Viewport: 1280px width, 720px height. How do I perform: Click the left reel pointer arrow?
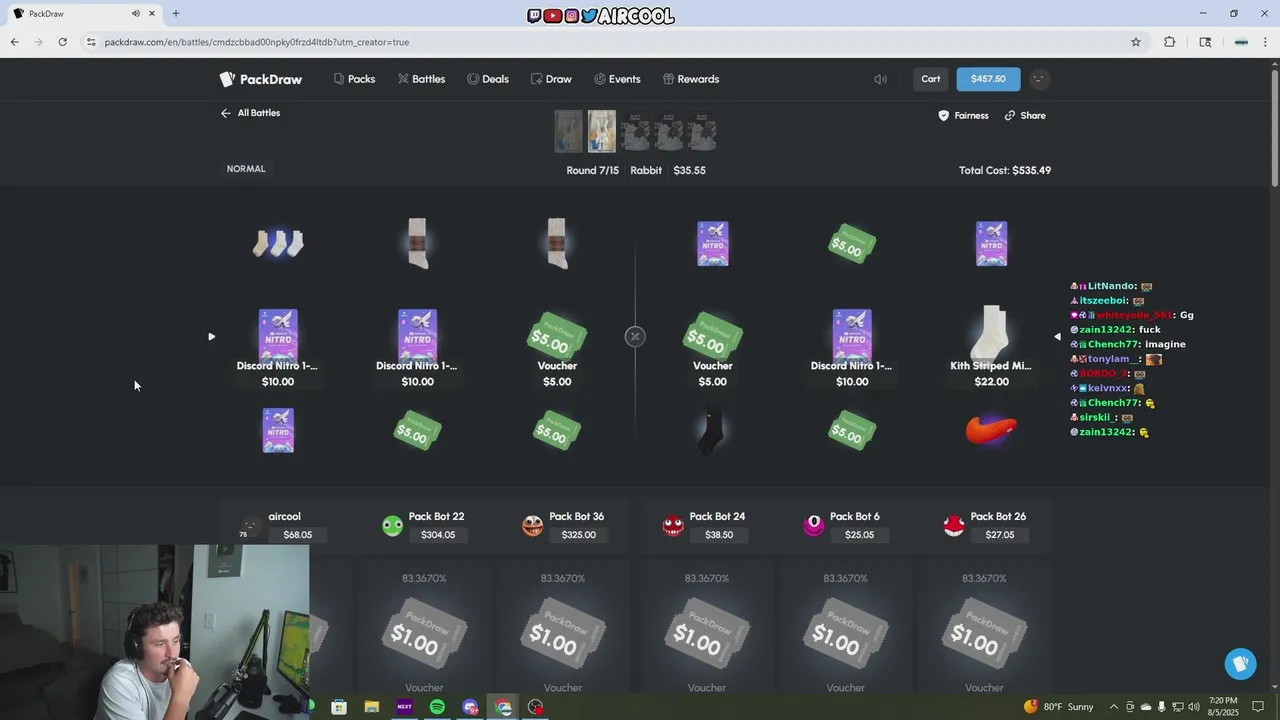point(211,337)
